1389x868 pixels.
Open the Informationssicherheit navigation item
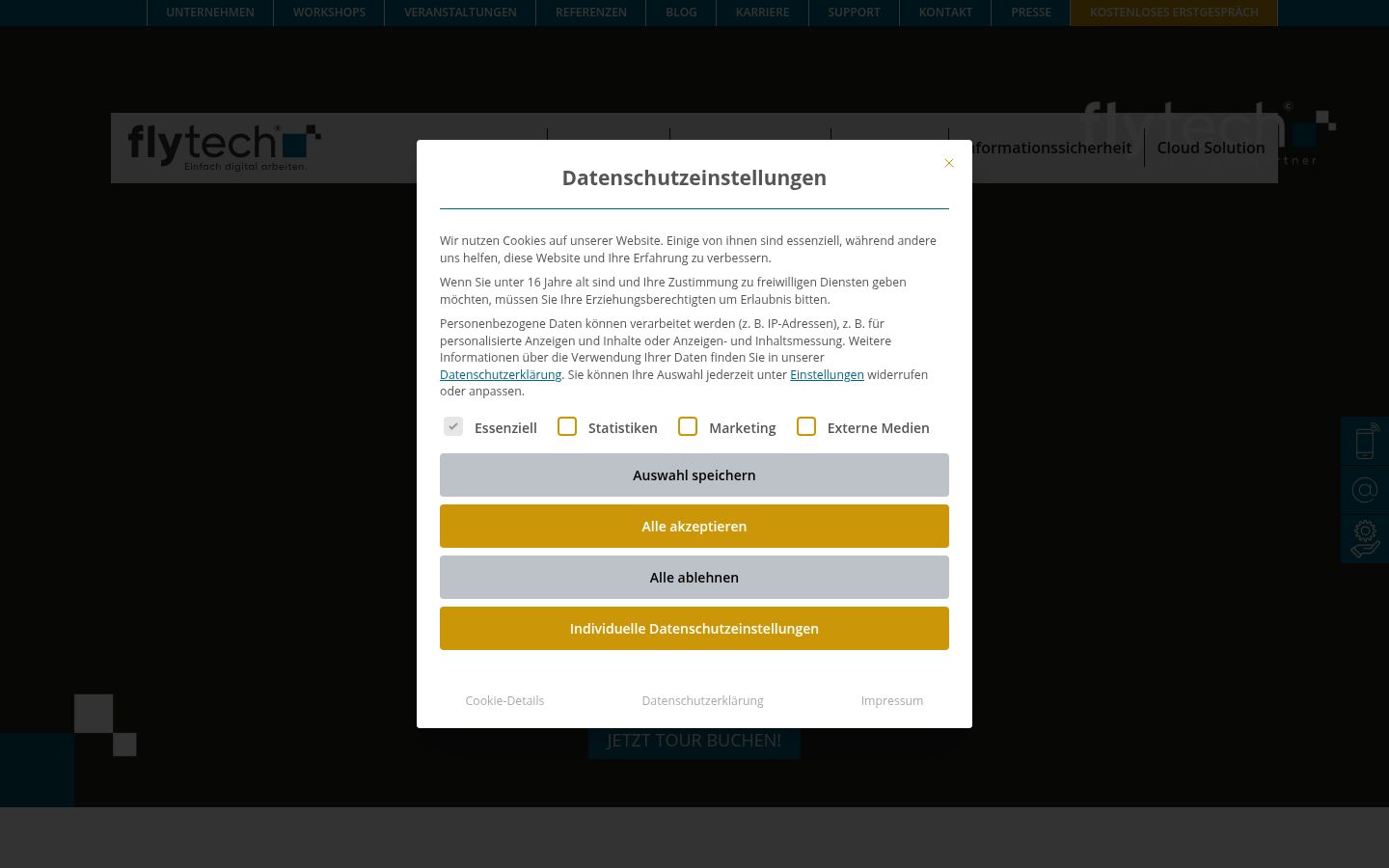coord(1052,148)
